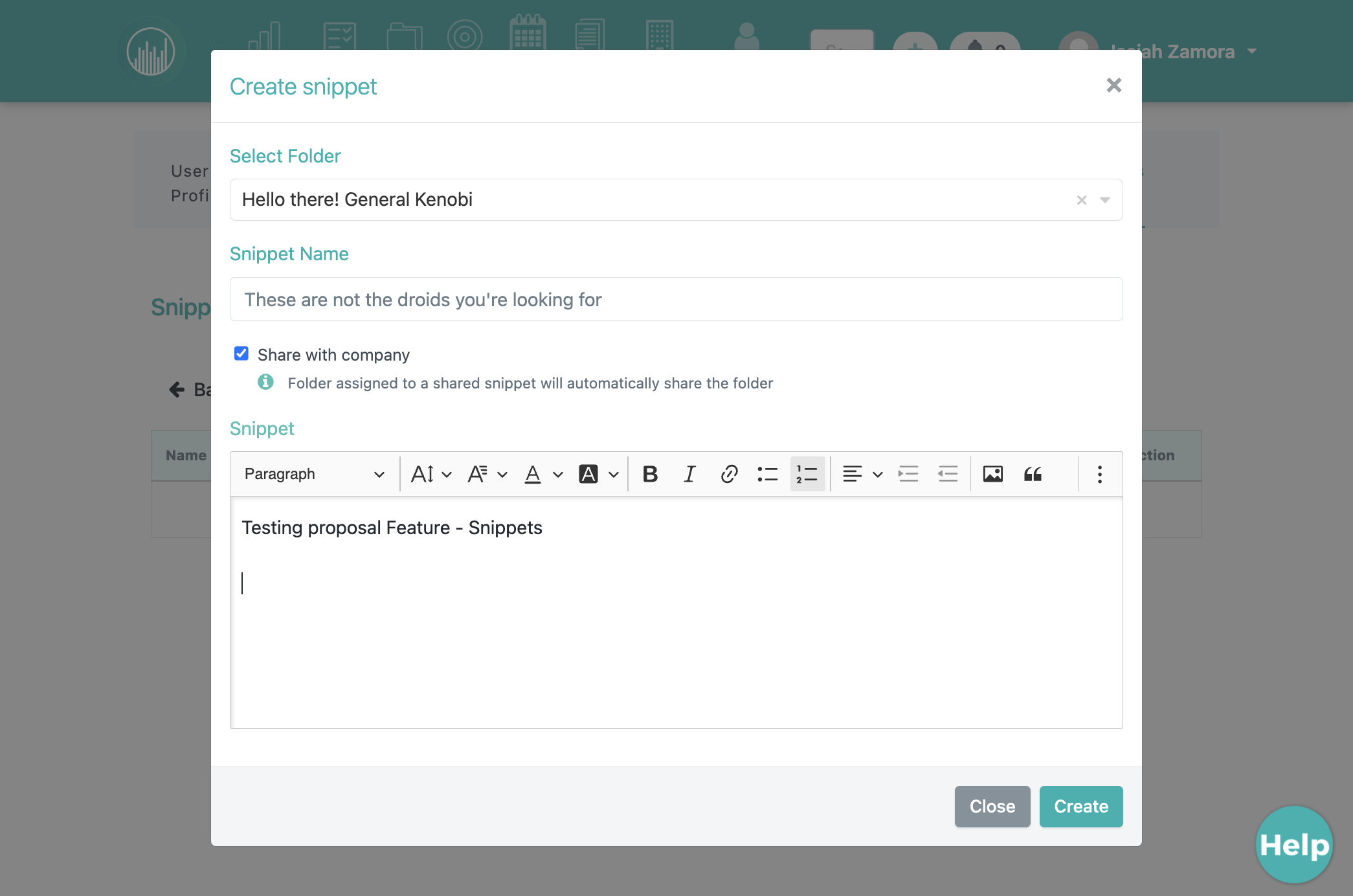Click the Close button in dialog footer

click(x=992, y=806)
